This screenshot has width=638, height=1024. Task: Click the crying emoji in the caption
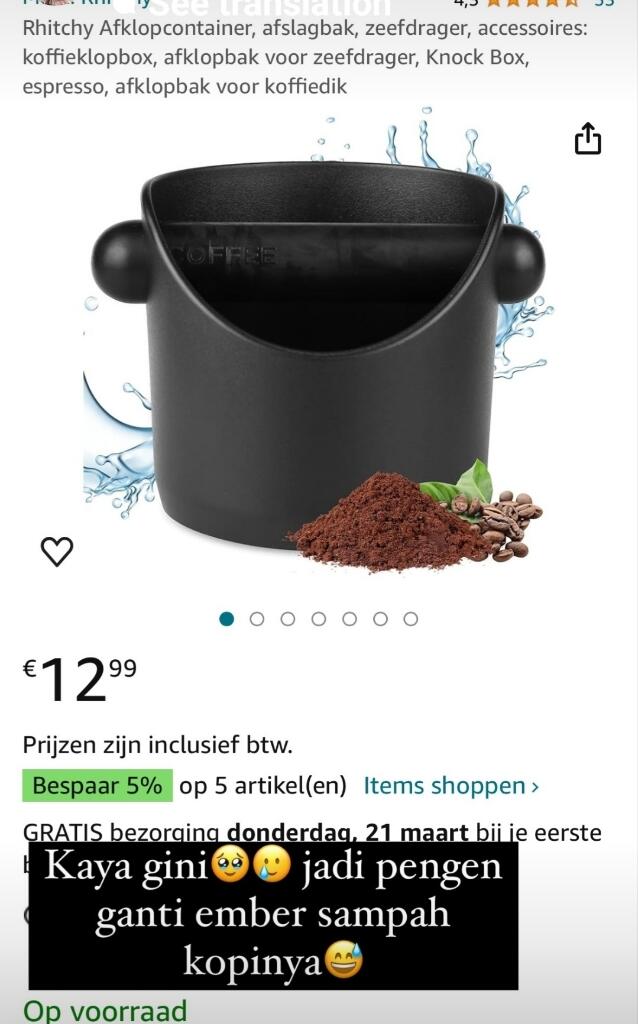(x=271, y=865)
